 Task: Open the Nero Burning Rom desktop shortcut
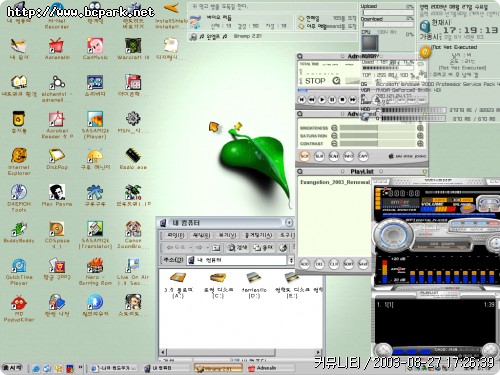(x=95, y=272)
